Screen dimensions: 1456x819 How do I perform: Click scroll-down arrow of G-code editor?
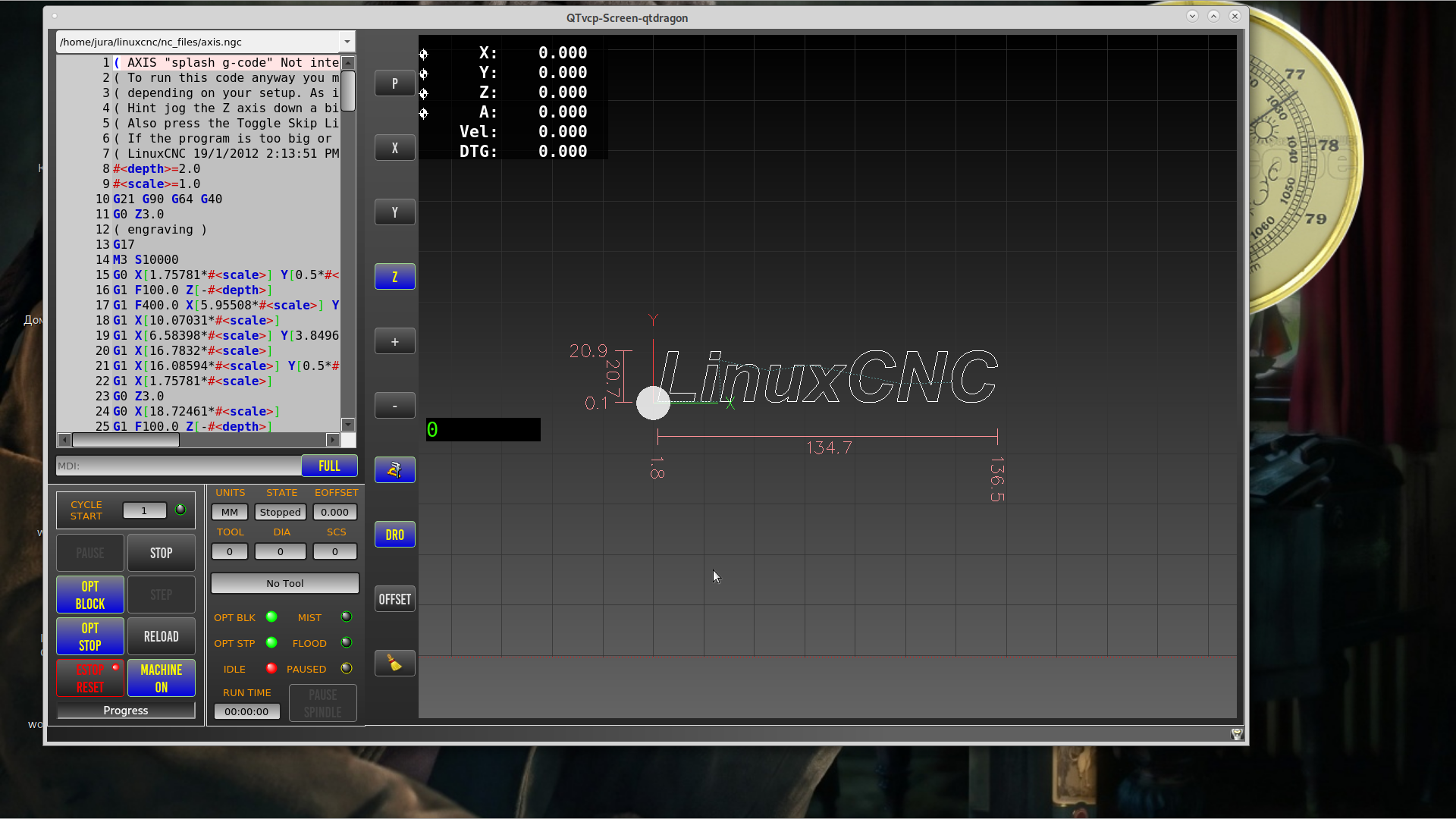348,425
